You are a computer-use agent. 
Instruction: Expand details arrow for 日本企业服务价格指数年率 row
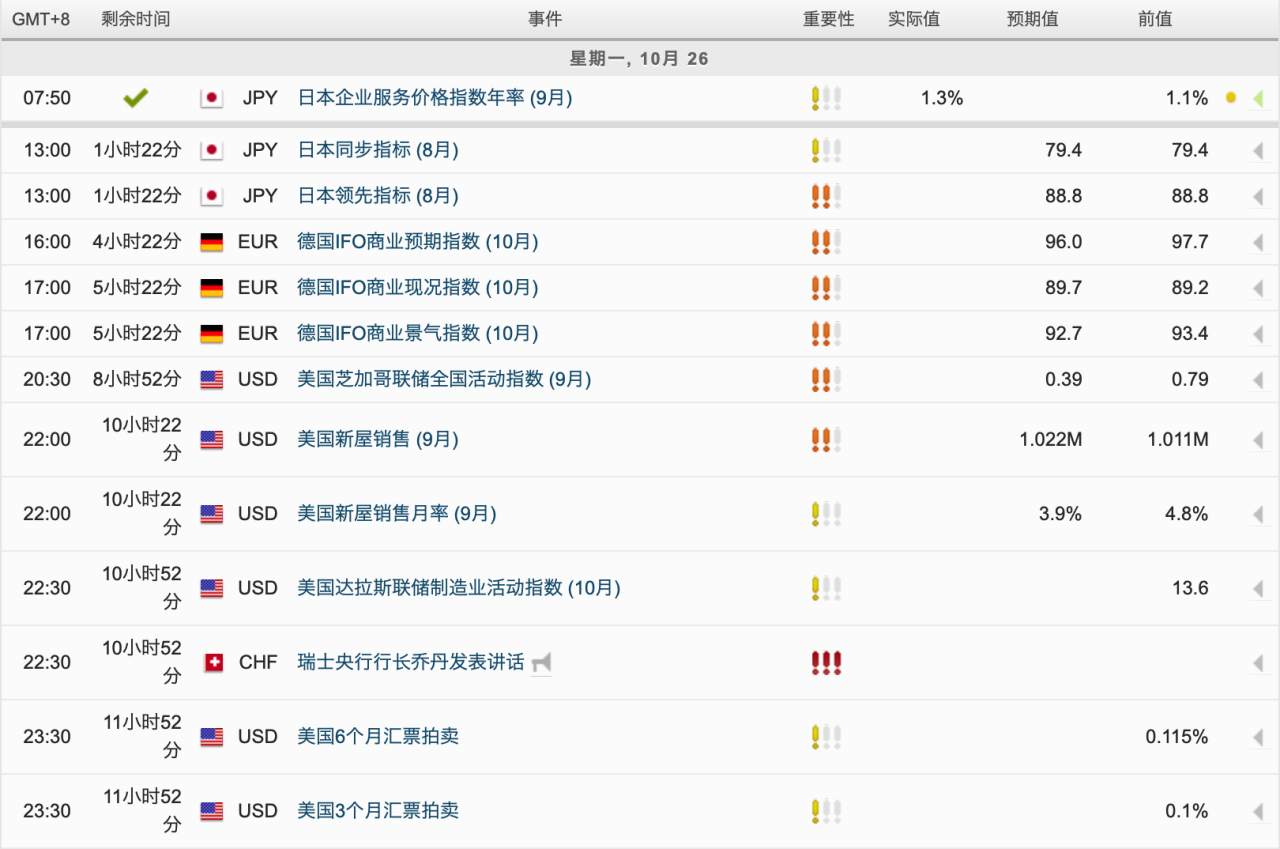click(1258, 98)
